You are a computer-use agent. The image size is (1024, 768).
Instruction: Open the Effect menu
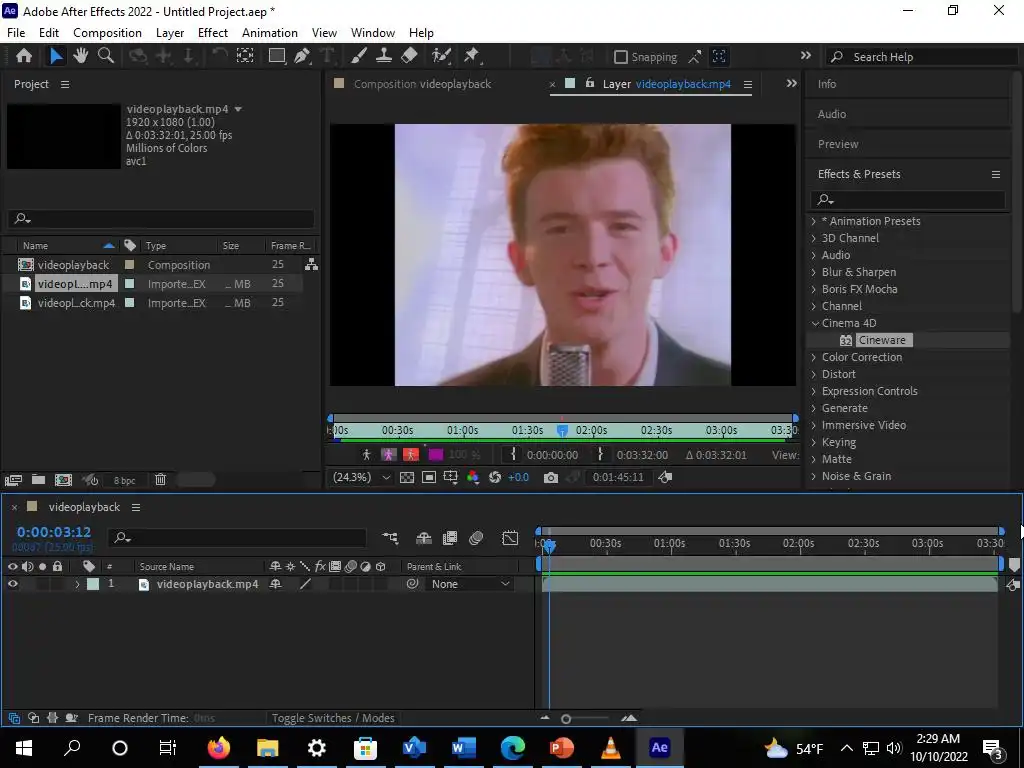(213, 33)
